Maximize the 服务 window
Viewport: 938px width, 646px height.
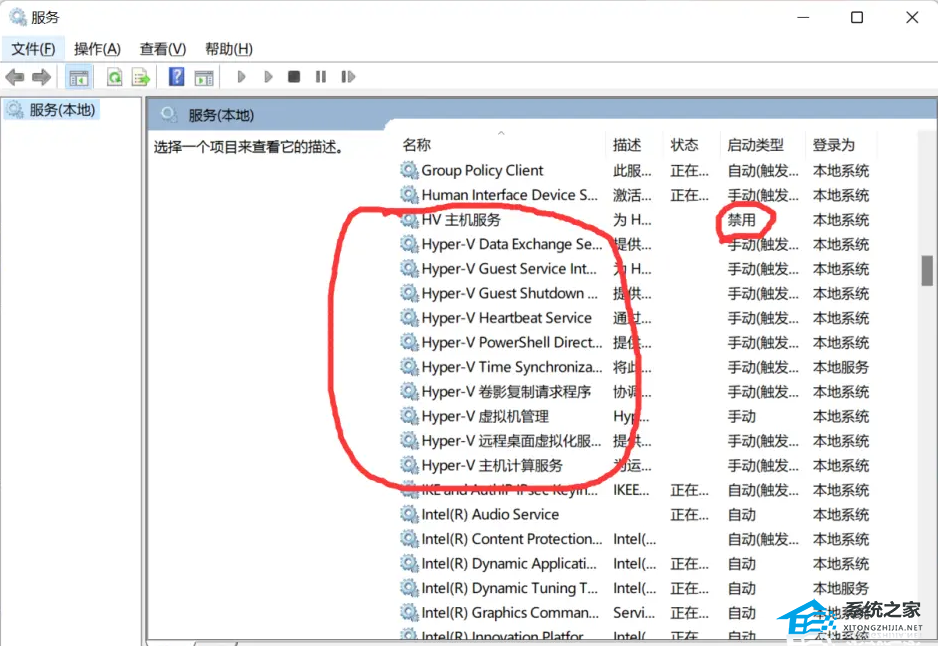tap(857, 17)
